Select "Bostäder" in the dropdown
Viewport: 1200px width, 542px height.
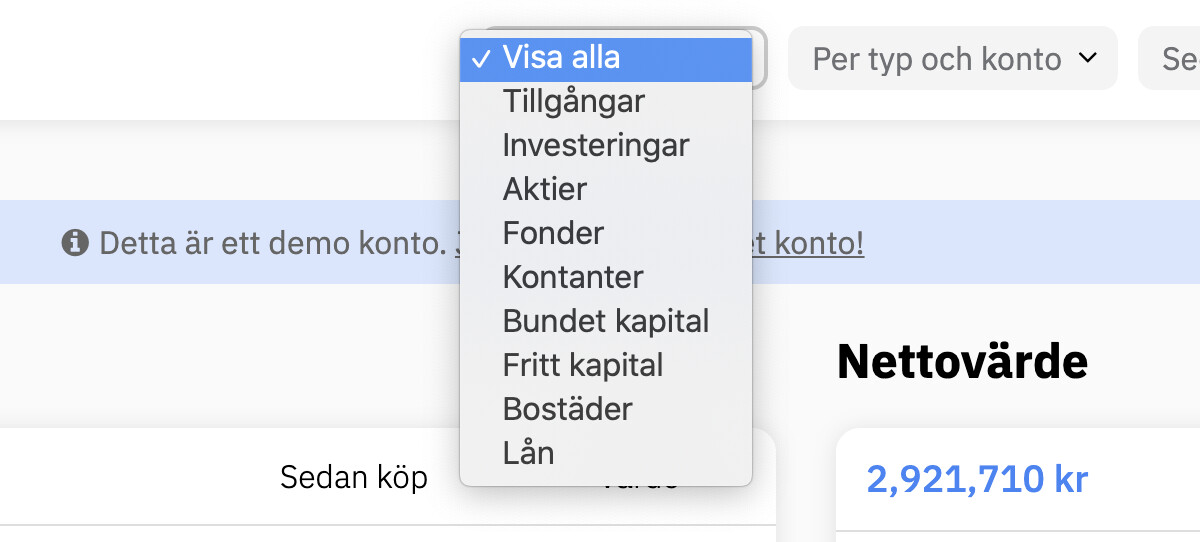coord(567,409)
